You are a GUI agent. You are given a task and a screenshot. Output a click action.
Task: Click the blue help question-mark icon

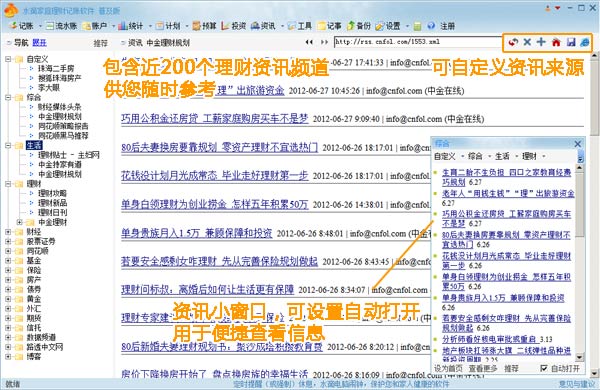click(431, 26)
